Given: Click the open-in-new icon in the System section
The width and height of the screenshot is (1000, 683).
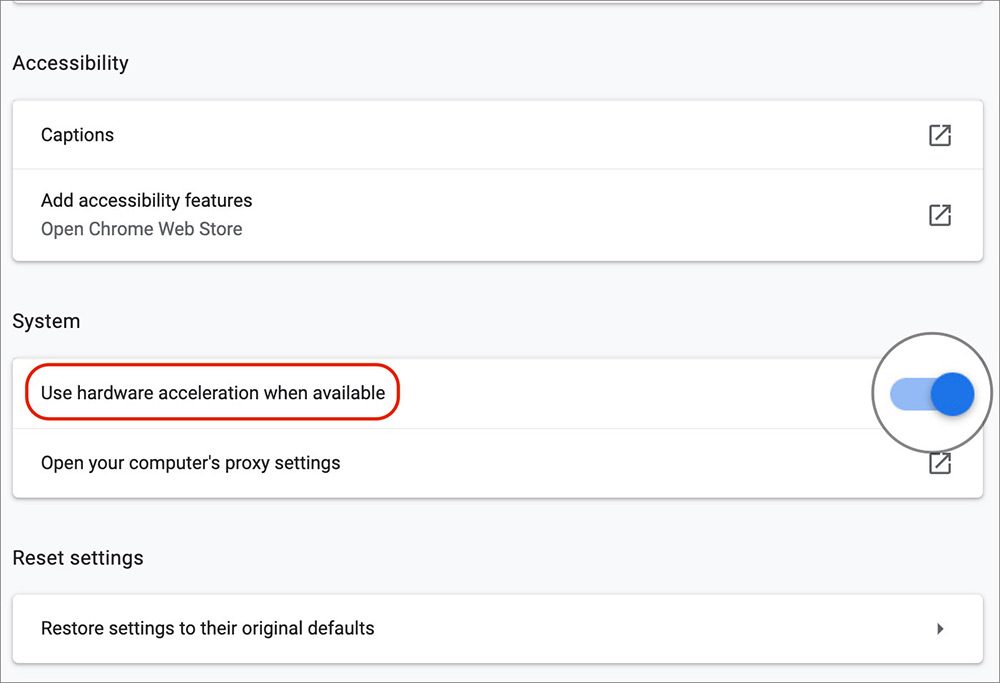Looking at the screenshot, I should pos(940,463).
